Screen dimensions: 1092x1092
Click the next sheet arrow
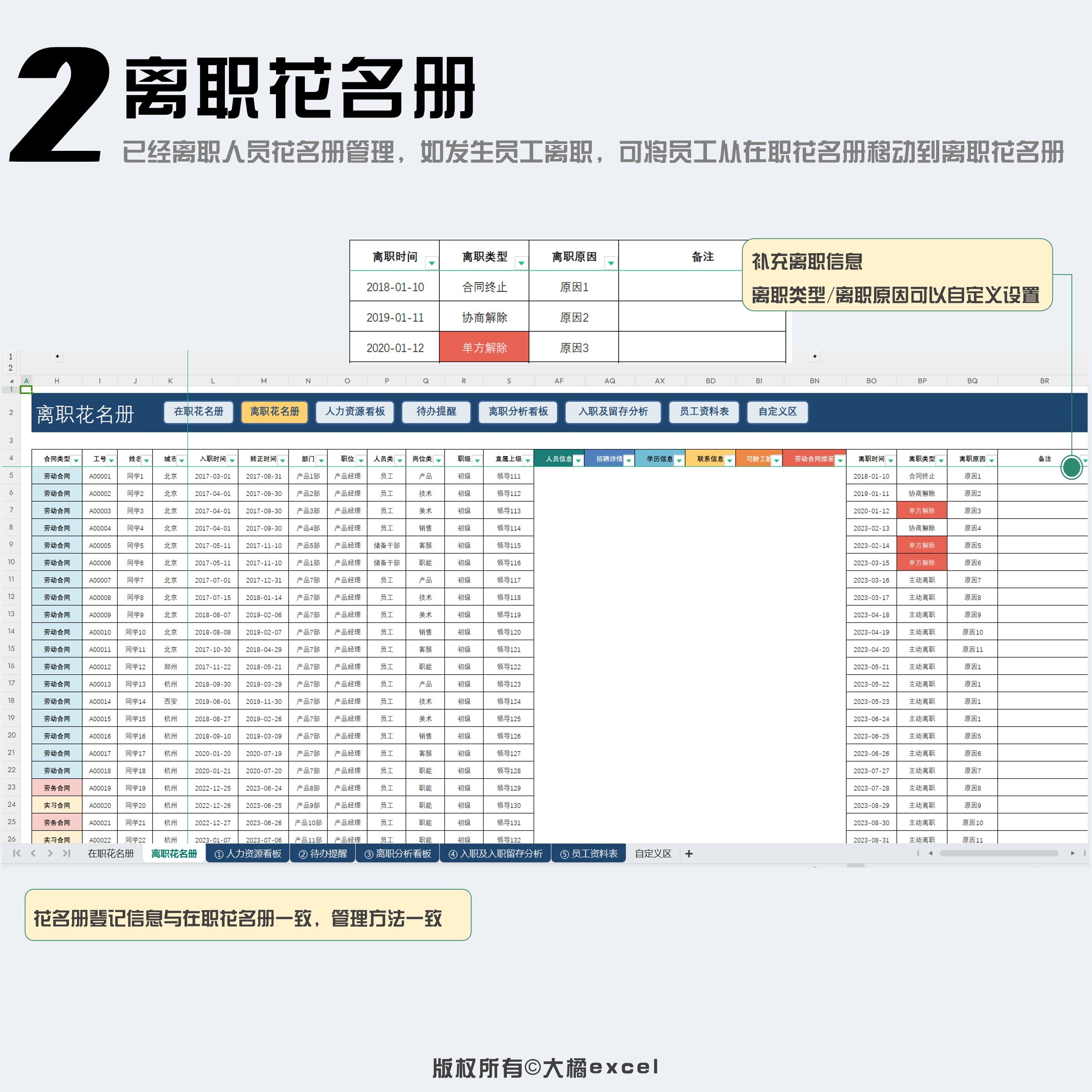click(x=50, y=854)
